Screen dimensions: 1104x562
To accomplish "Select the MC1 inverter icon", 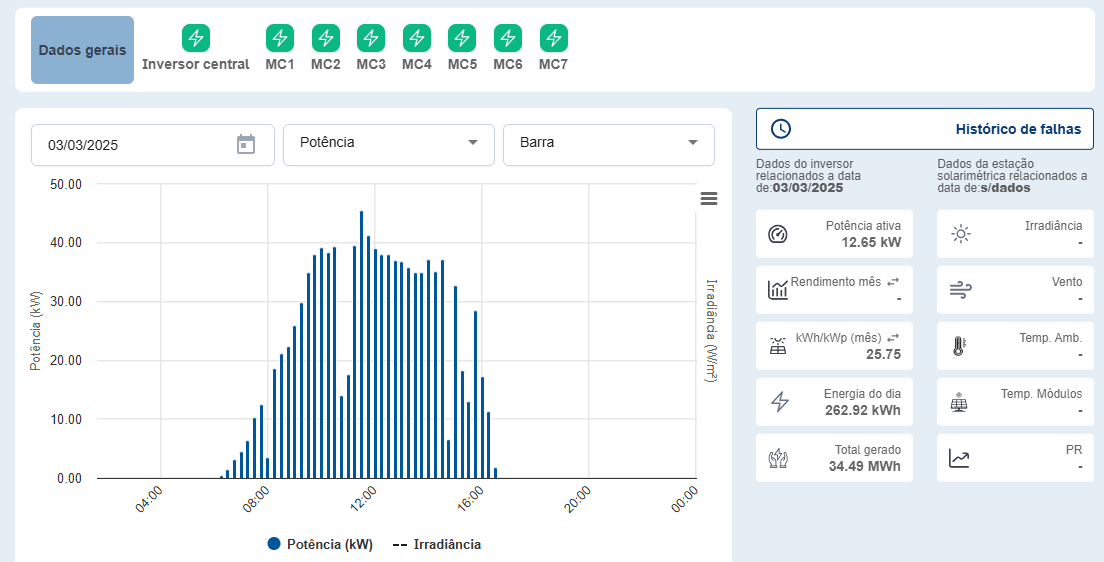I will 280,38.
